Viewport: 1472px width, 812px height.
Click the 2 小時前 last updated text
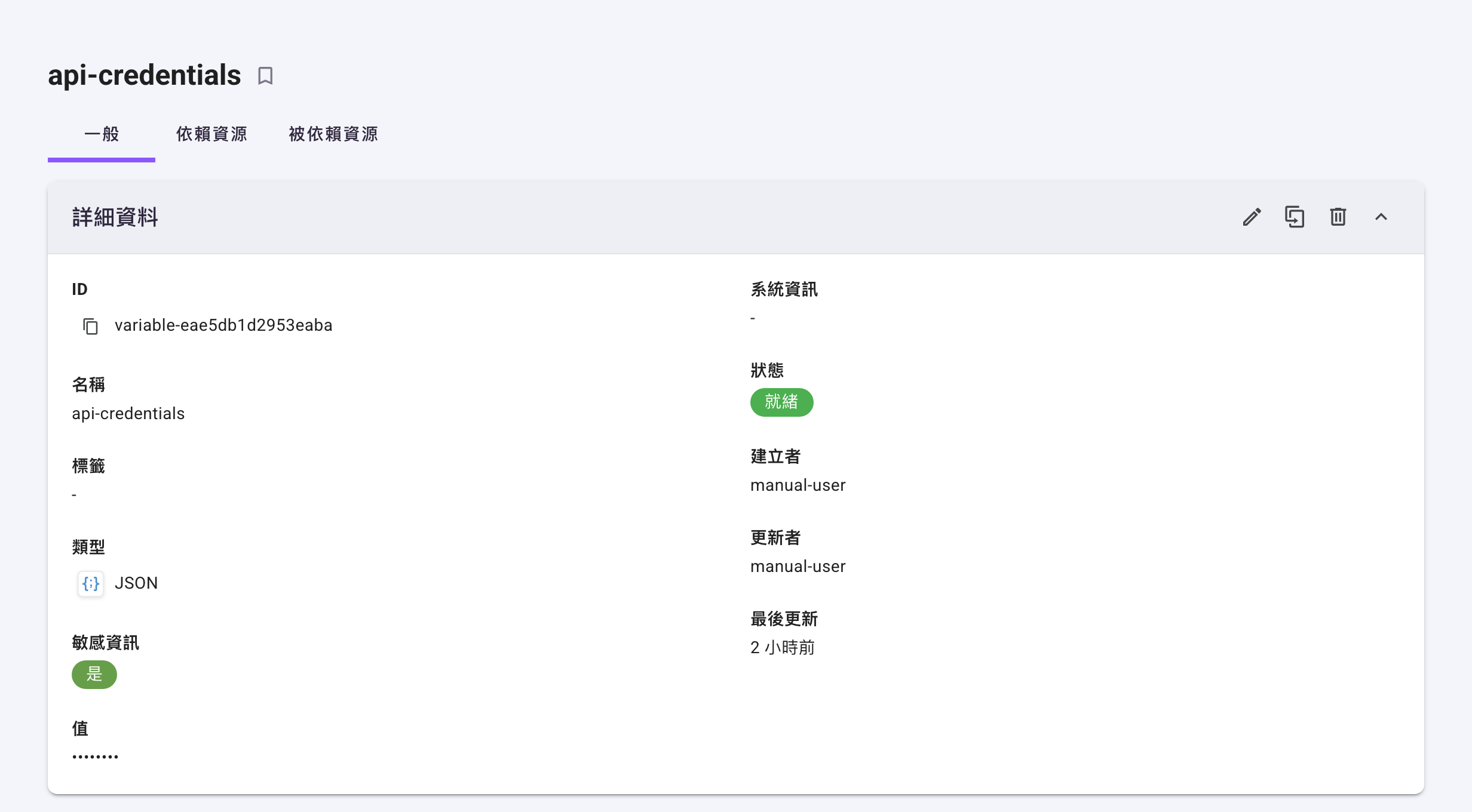pyautogui.click(x=782, y=648)
